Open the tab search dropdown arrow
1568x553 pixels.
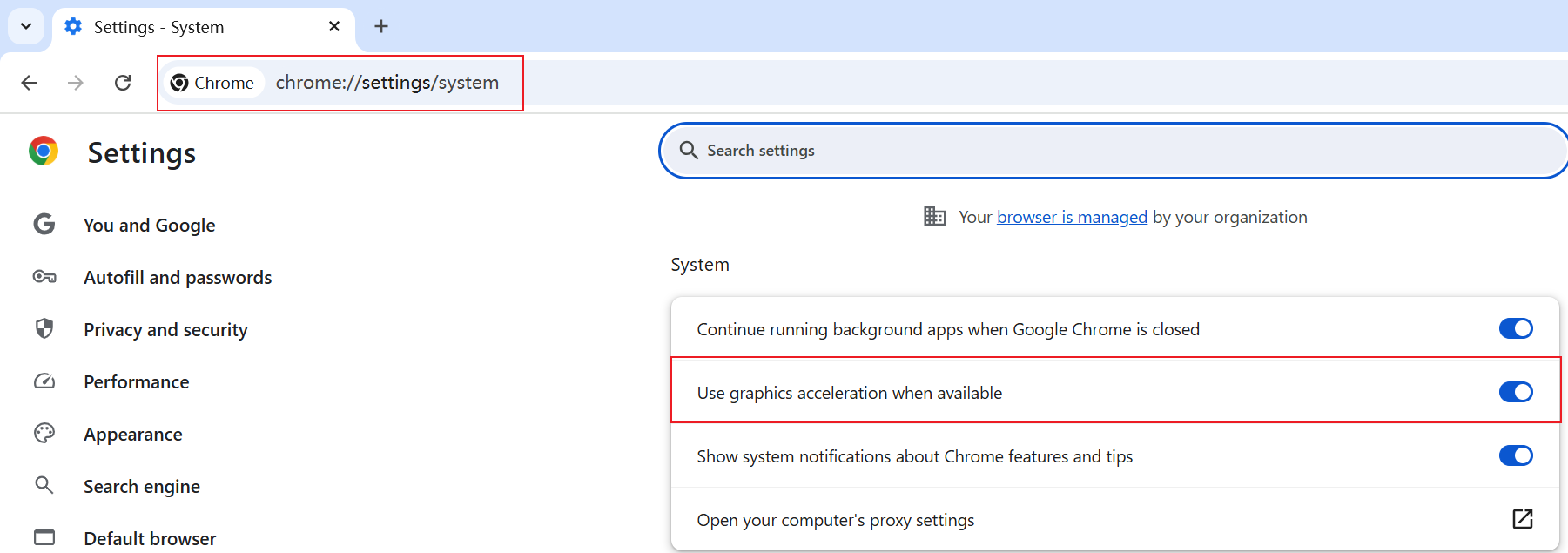26,26
